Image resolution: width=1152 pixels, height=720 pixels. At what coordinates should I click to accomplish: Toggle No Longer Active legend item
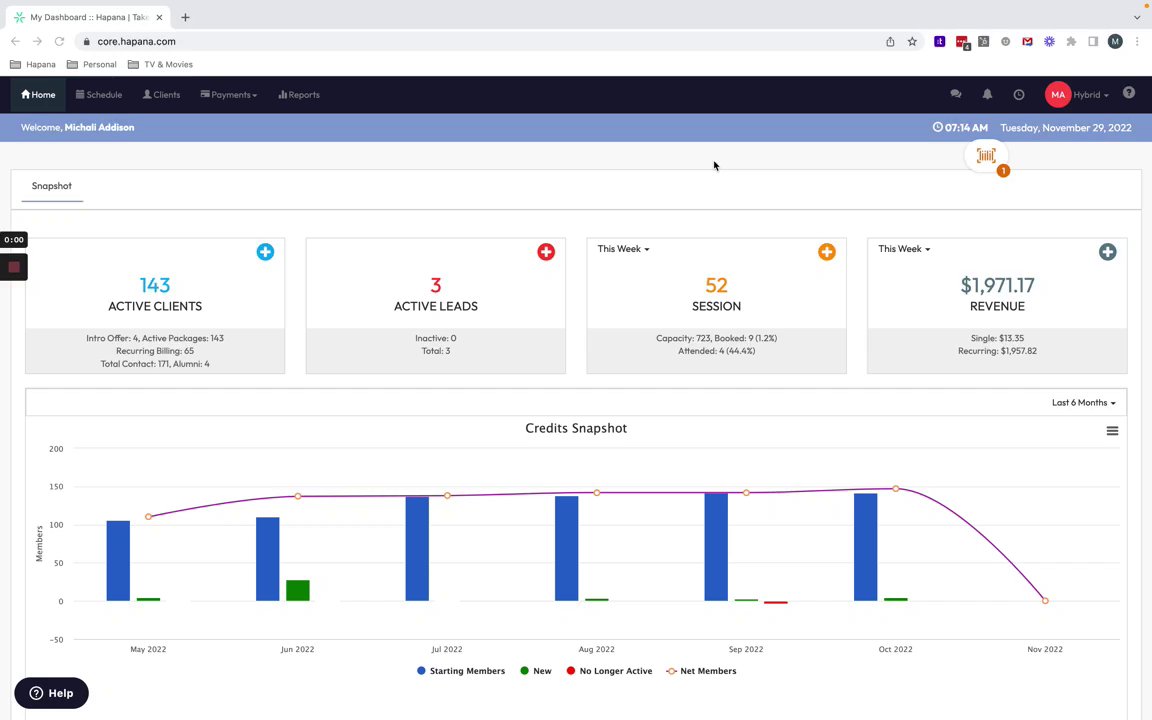pos(609,671)
